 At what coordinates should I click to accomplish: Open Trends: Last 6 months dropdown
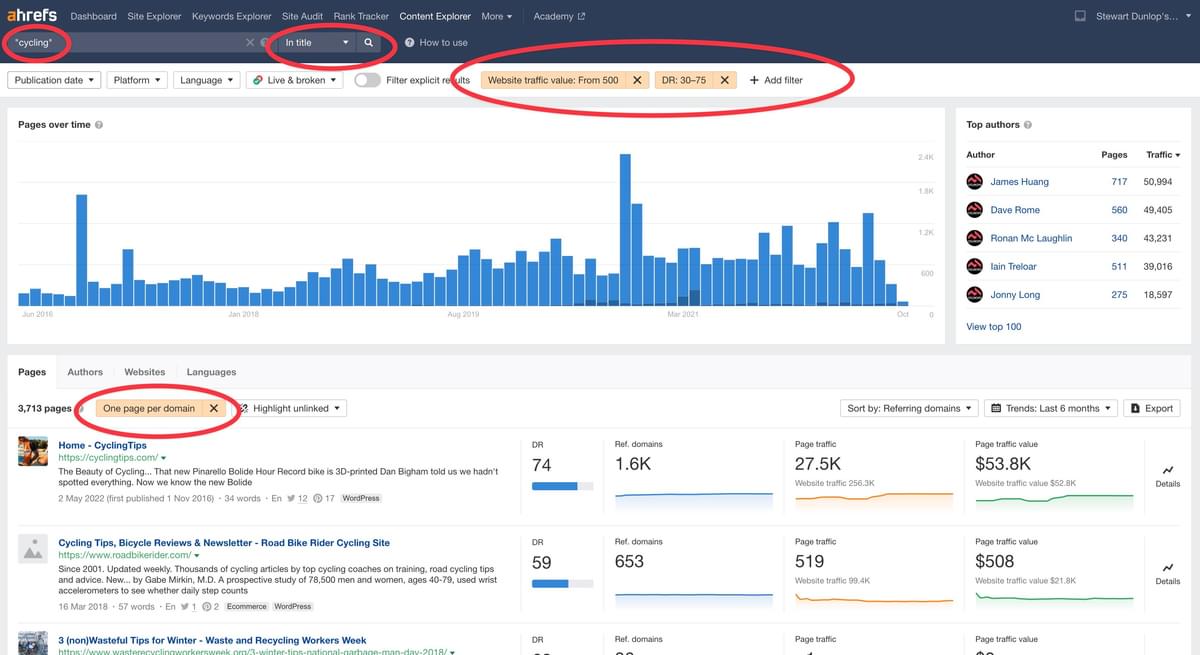tap(1051, 408)
